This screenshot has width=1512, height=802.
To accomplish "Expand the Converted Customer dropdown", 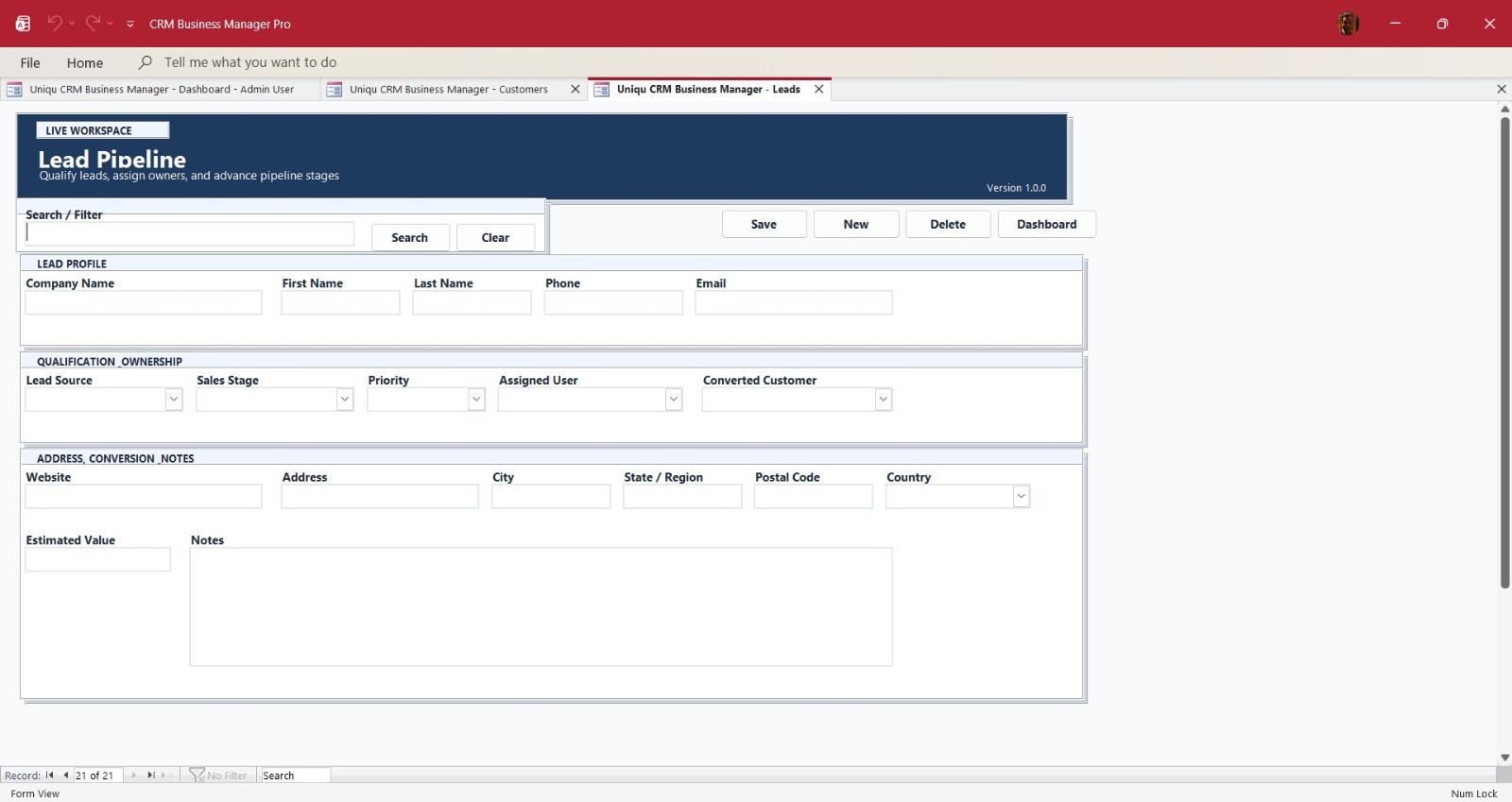I will (x=883, y=400).
